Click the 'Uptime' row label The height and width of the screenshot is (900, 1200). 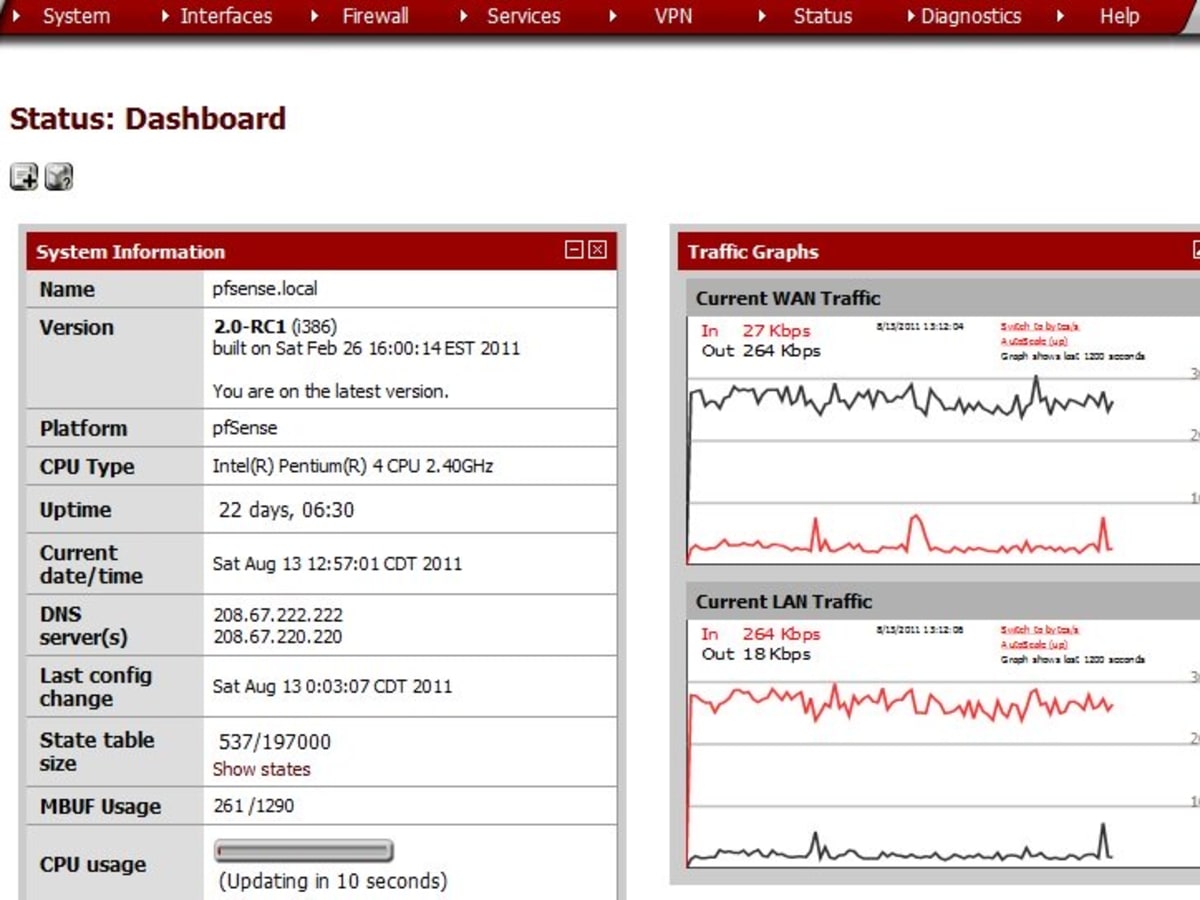[75, 510]
